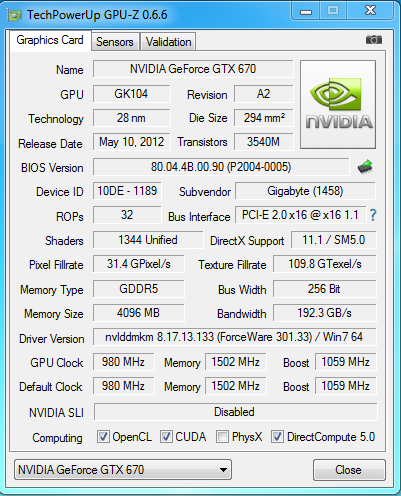Select the Graphics Card tab
Screen dimensions: 401x496
tap(50, 40)
